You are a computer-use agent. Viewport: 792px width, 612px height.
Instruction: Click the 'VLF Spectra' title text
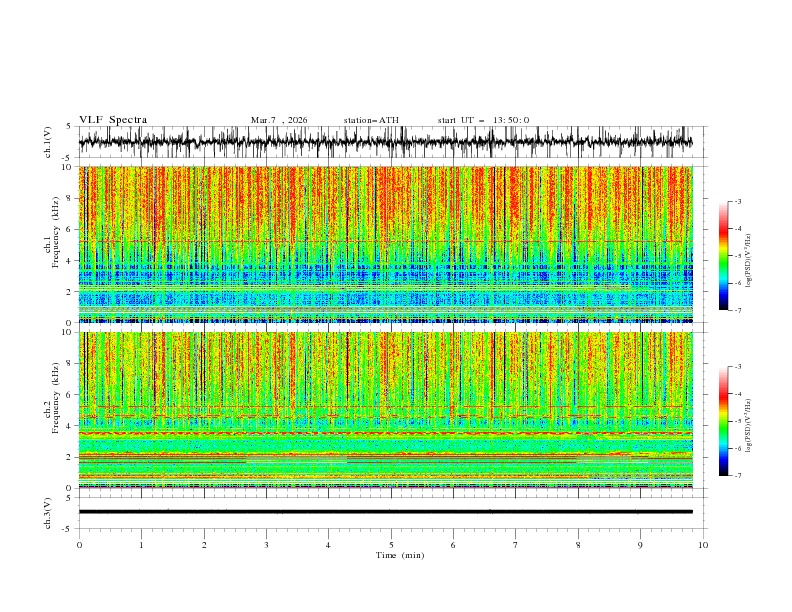(113, 120)
